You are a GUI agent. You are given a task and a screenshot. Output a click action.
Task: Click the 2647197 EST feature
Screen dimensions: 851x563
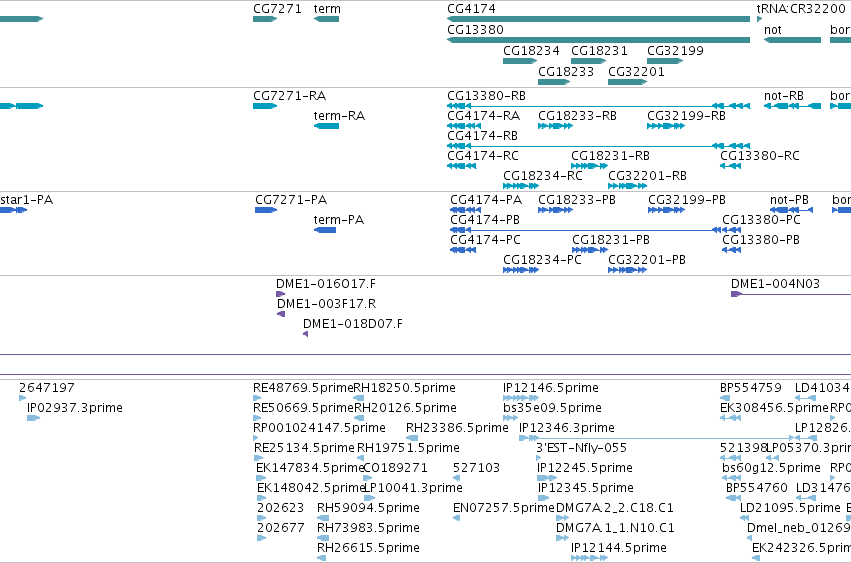22,398
